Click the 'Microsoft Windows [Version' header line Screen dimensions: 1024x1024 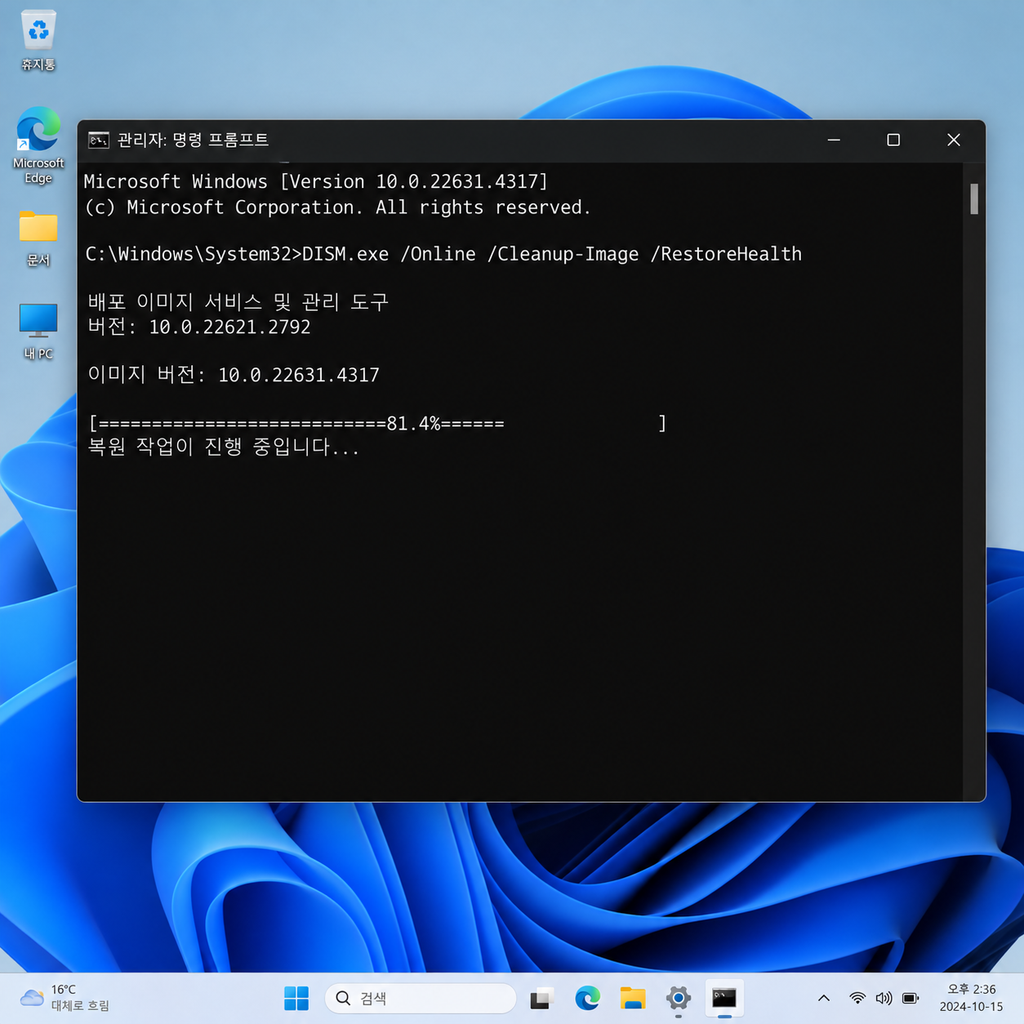316,182
